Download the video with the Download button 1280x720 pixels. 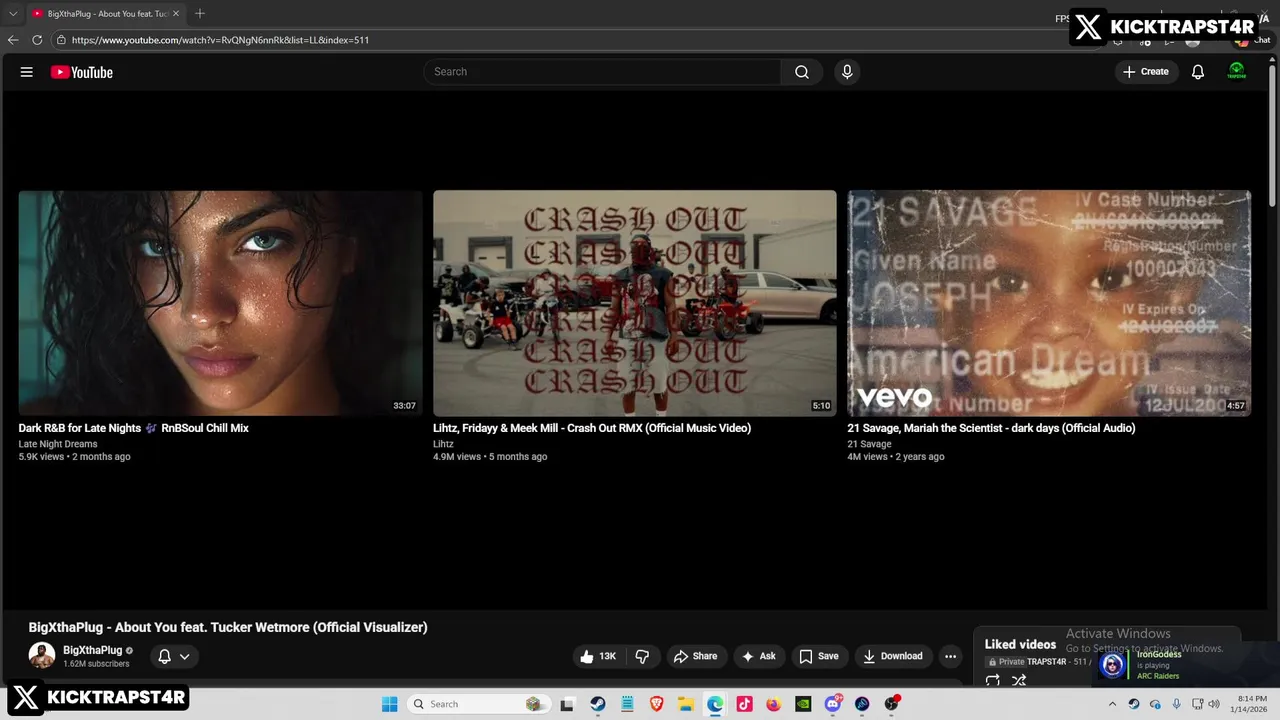click(893, 656)
